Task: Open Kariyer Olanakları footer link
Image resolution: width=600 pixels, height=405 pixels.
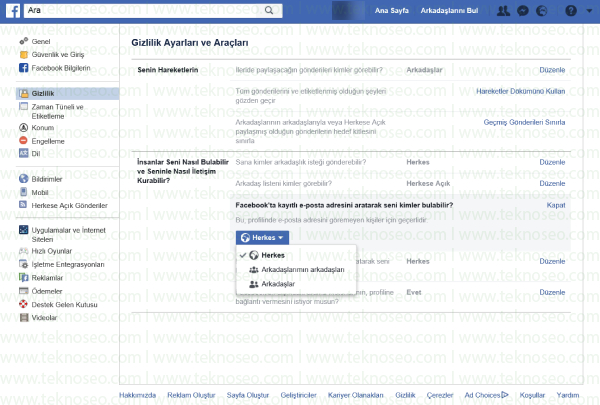Action: pyautogui.click(x=355, y=395)
